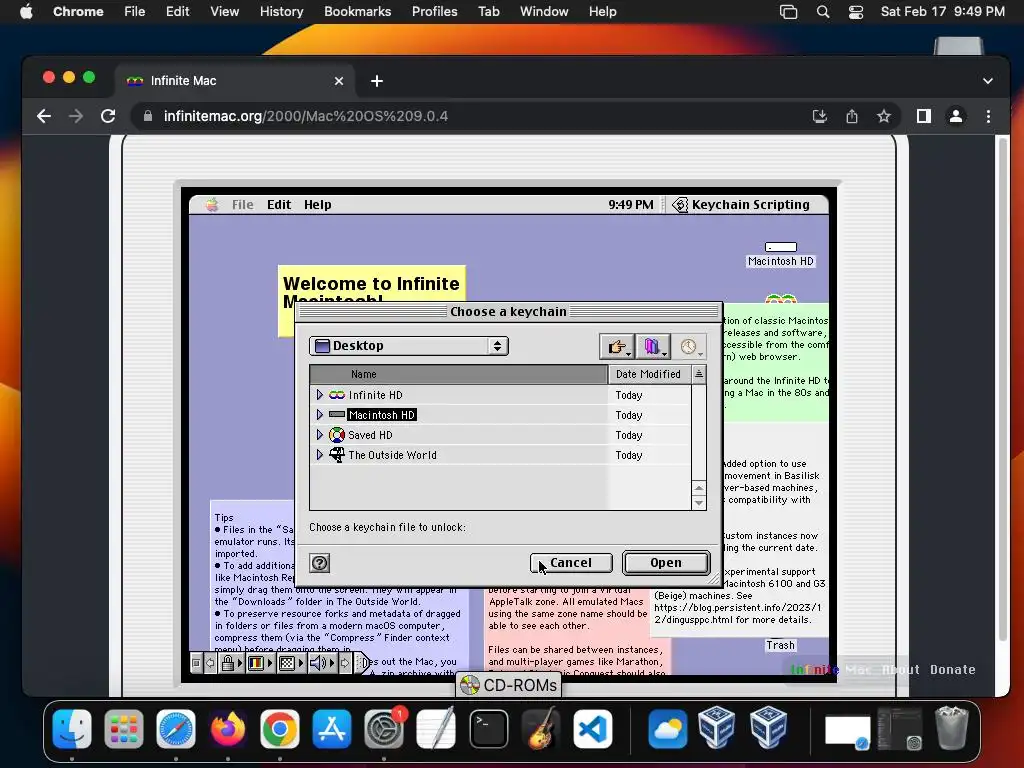Open the Favorites menu icon in the dialog

point(652,346)
